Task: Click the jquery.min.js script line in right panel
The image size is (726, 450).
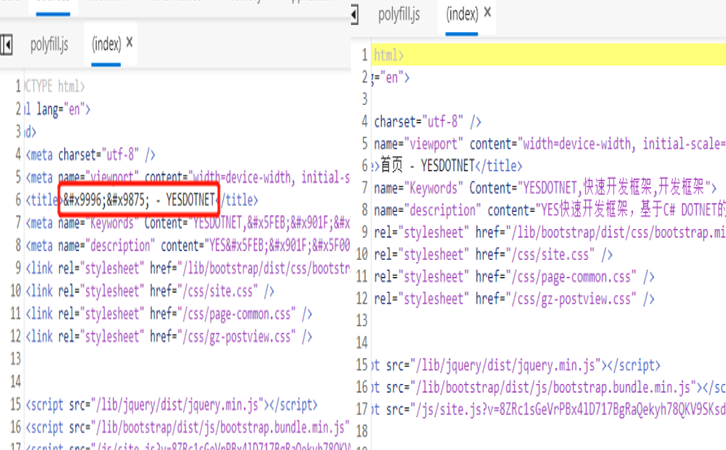Action: (516, 366)
